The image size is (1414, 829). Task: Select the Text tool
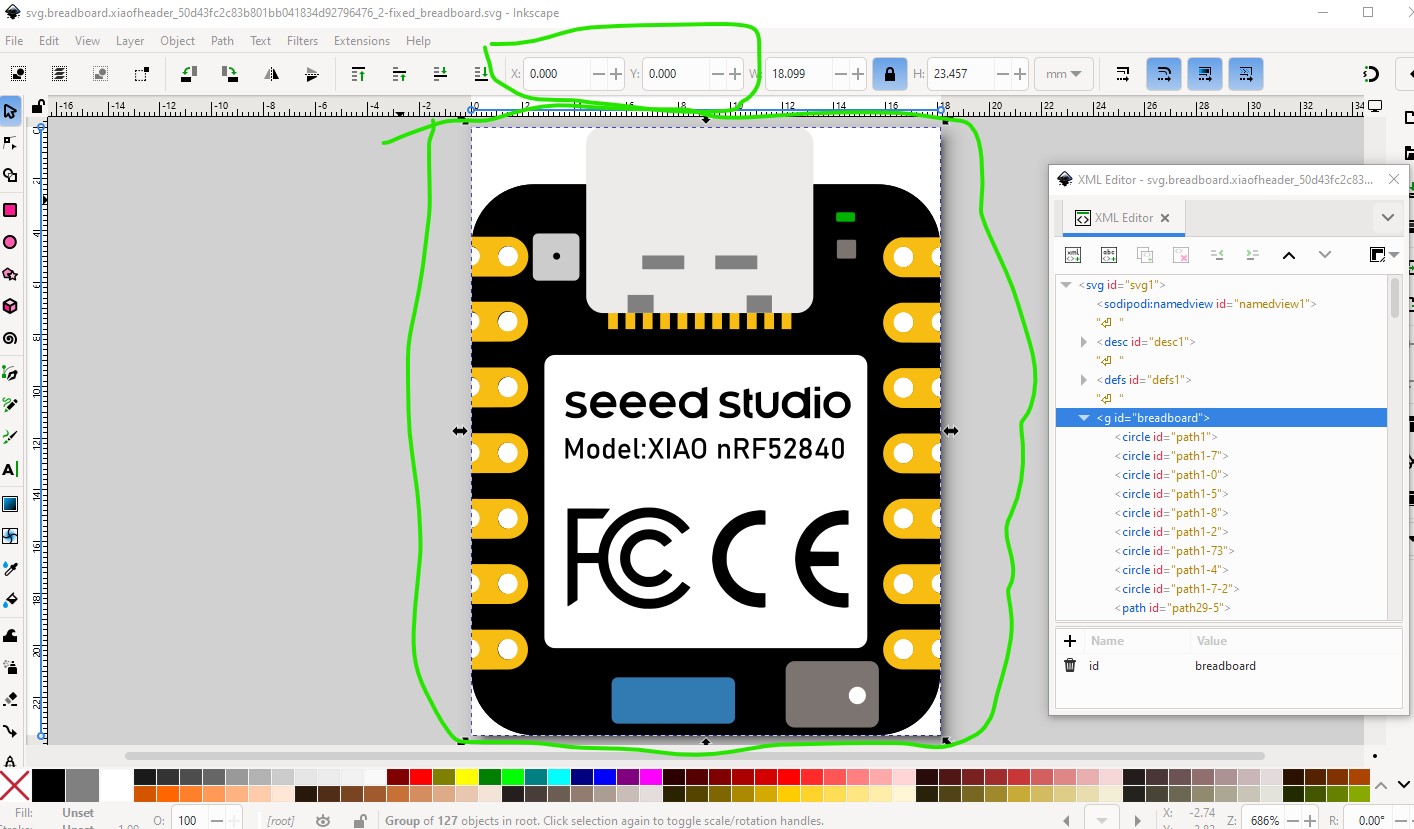point(10,470)
